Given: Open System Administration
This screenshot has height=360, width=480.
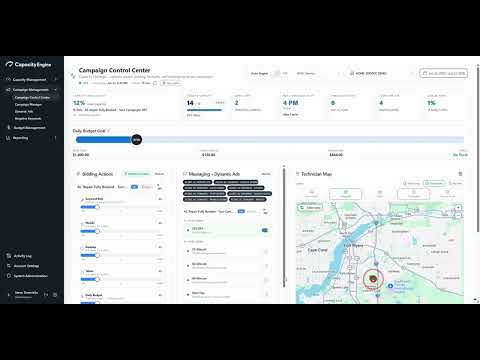Looking at the screenshot, I should coord(31,276).
